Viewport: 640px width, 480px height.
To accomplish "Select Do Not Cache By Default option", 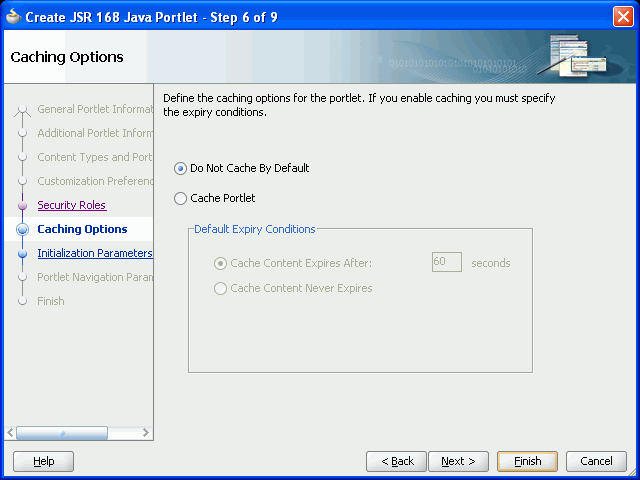I will coord(180,168).
